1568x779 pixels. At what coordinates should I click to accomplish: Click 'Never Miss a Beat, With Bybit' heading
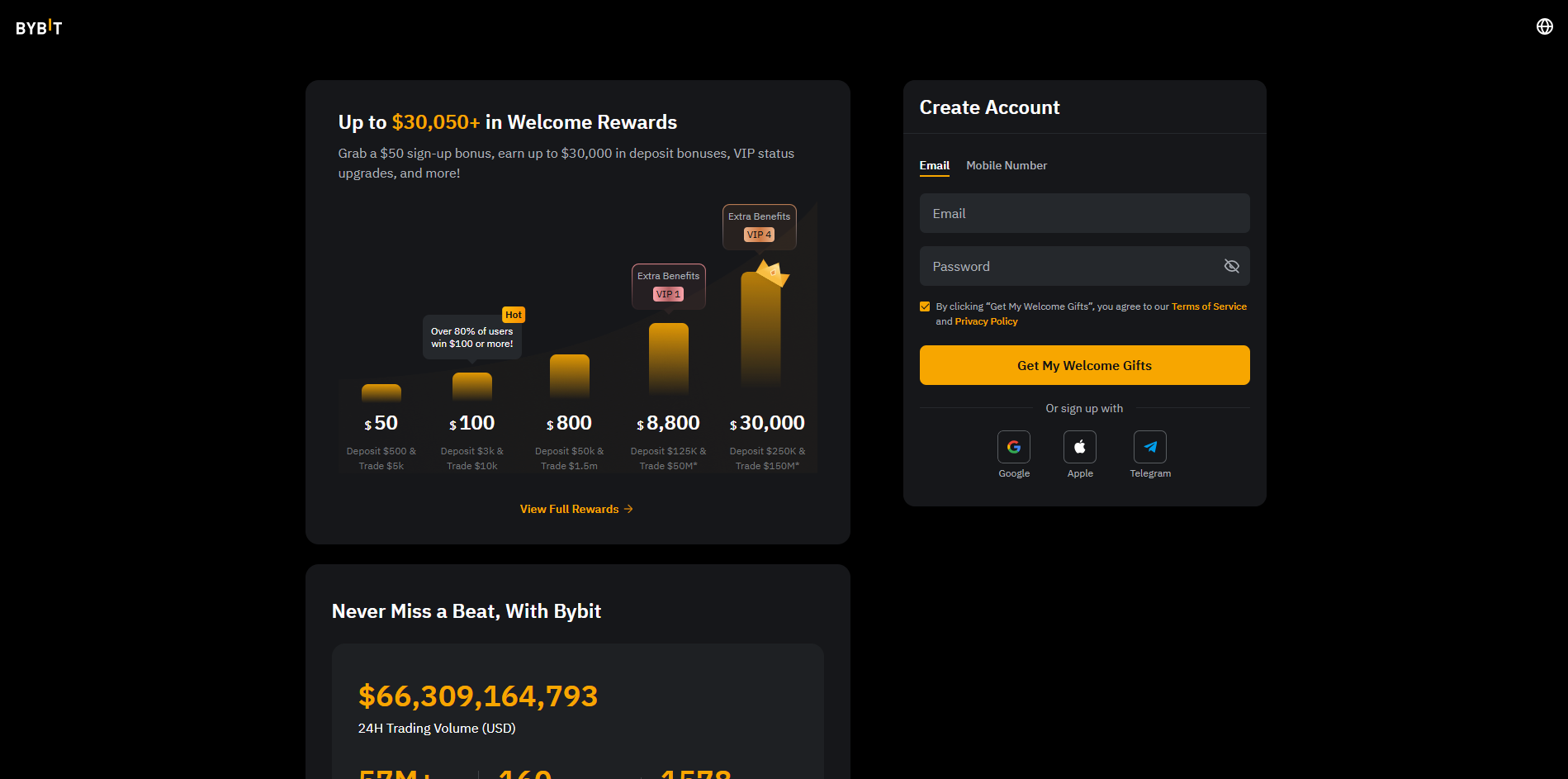467,611
